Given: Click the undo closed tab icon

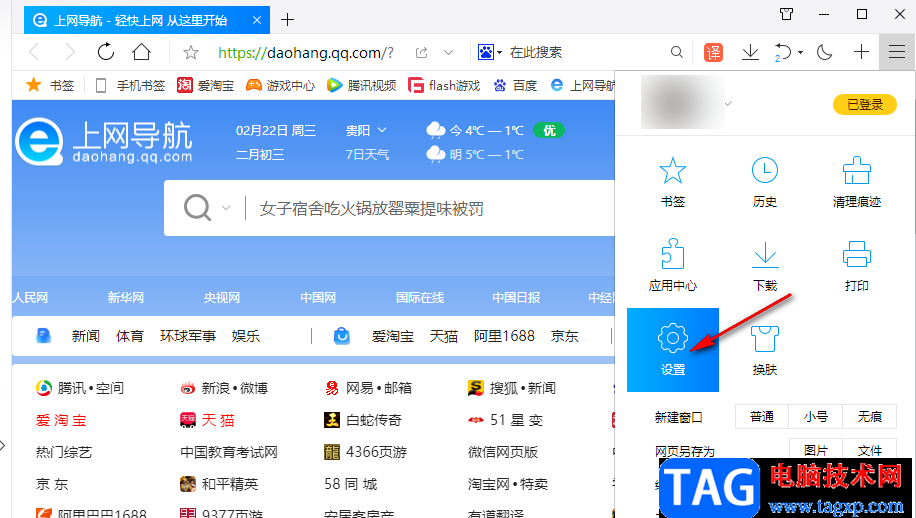Looking at the screenshot, I should 783,53.
